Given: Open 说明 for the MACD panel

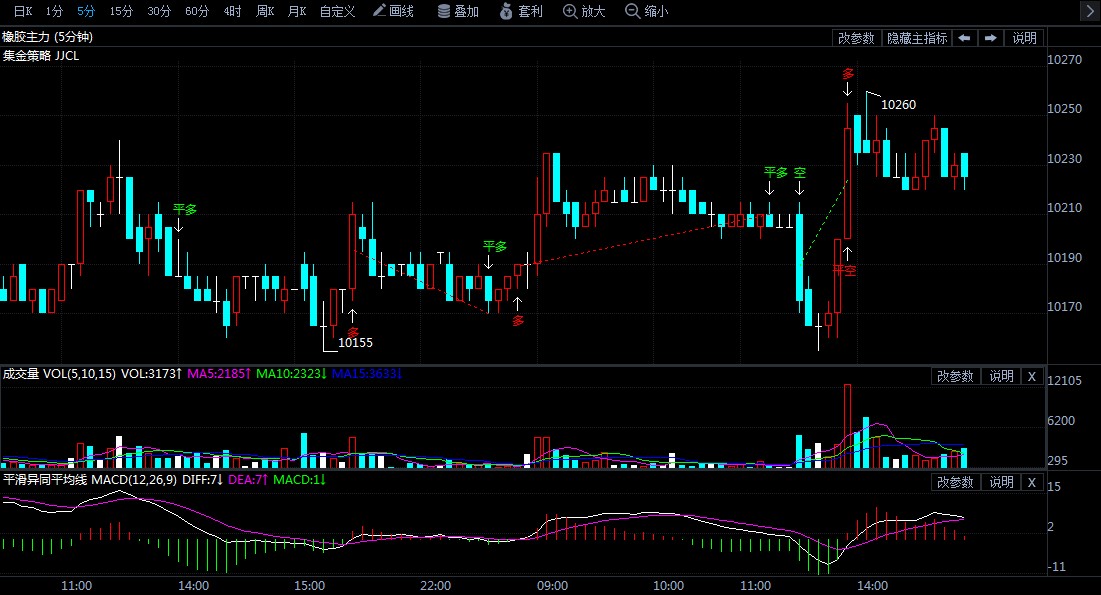Looking at the screenshot, I should [1001, 483].
